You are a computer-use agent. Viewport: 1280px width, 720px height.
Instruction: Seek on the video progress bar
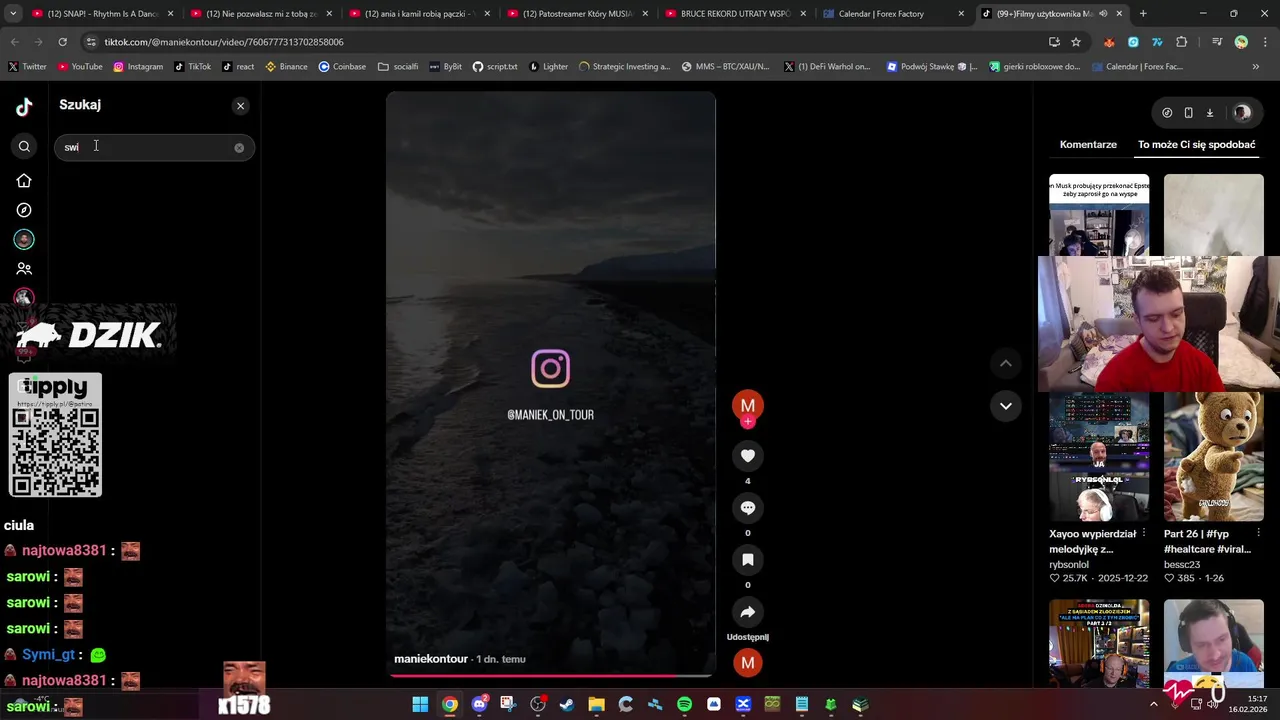(x=550, y=675)
